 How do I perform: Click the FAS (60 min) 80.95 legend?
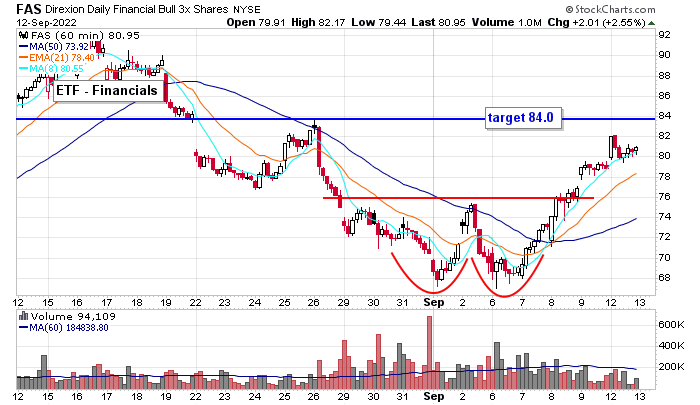click(x=84, y=35)
